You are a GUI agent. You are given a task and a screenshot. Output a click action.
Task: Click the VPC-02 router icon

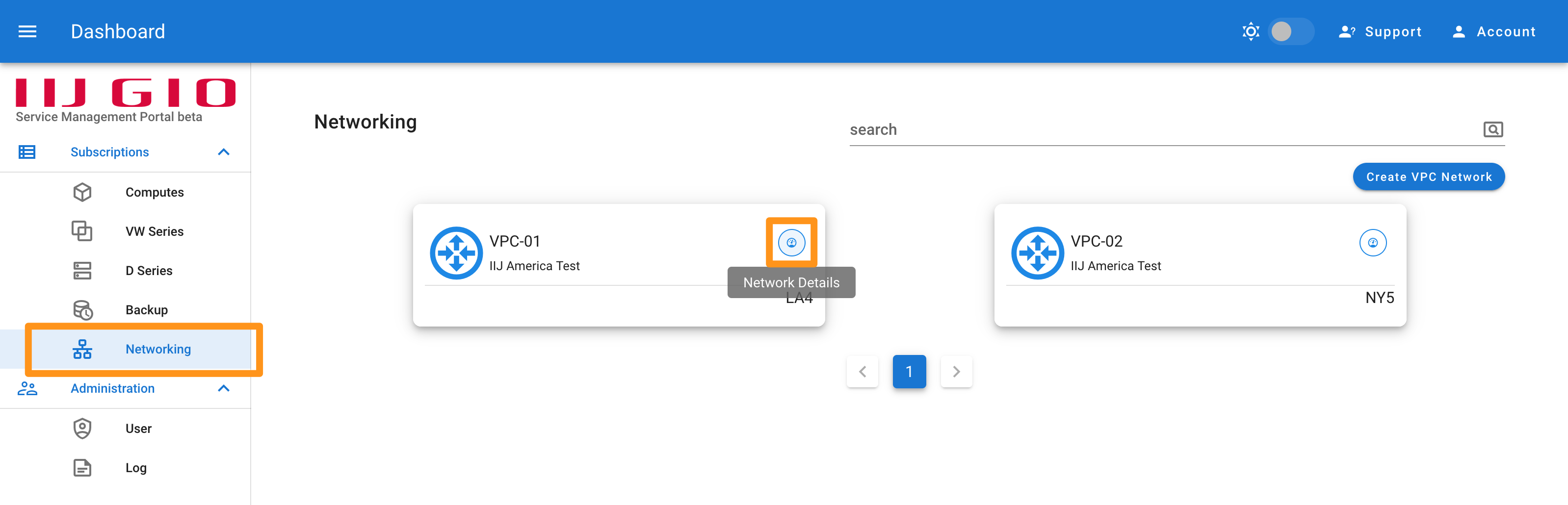click(1037, 253)
